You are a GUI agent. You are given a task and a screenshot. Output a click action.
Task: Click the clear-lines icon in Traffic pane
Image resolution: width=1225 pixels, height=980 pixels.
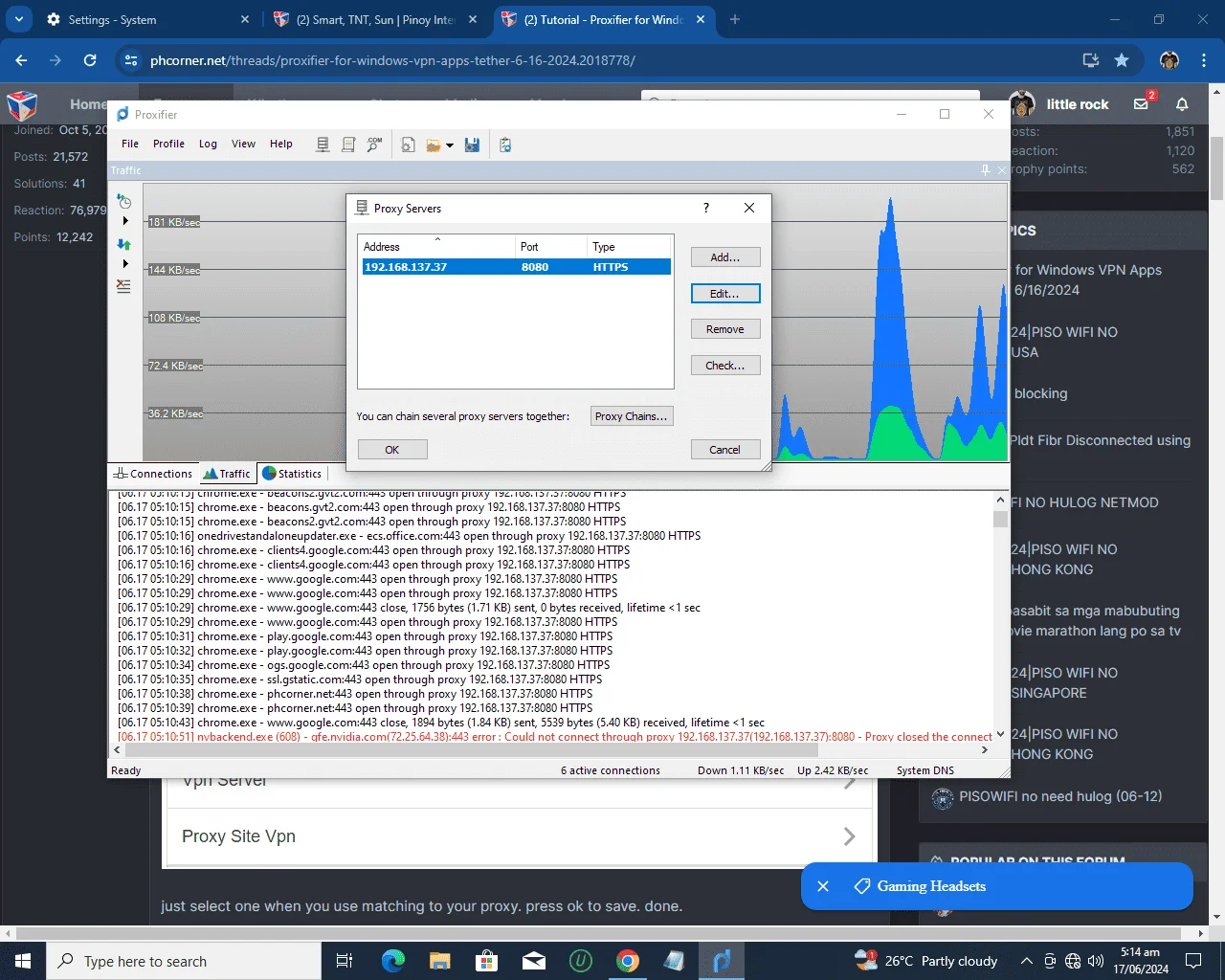coord(124,286)
